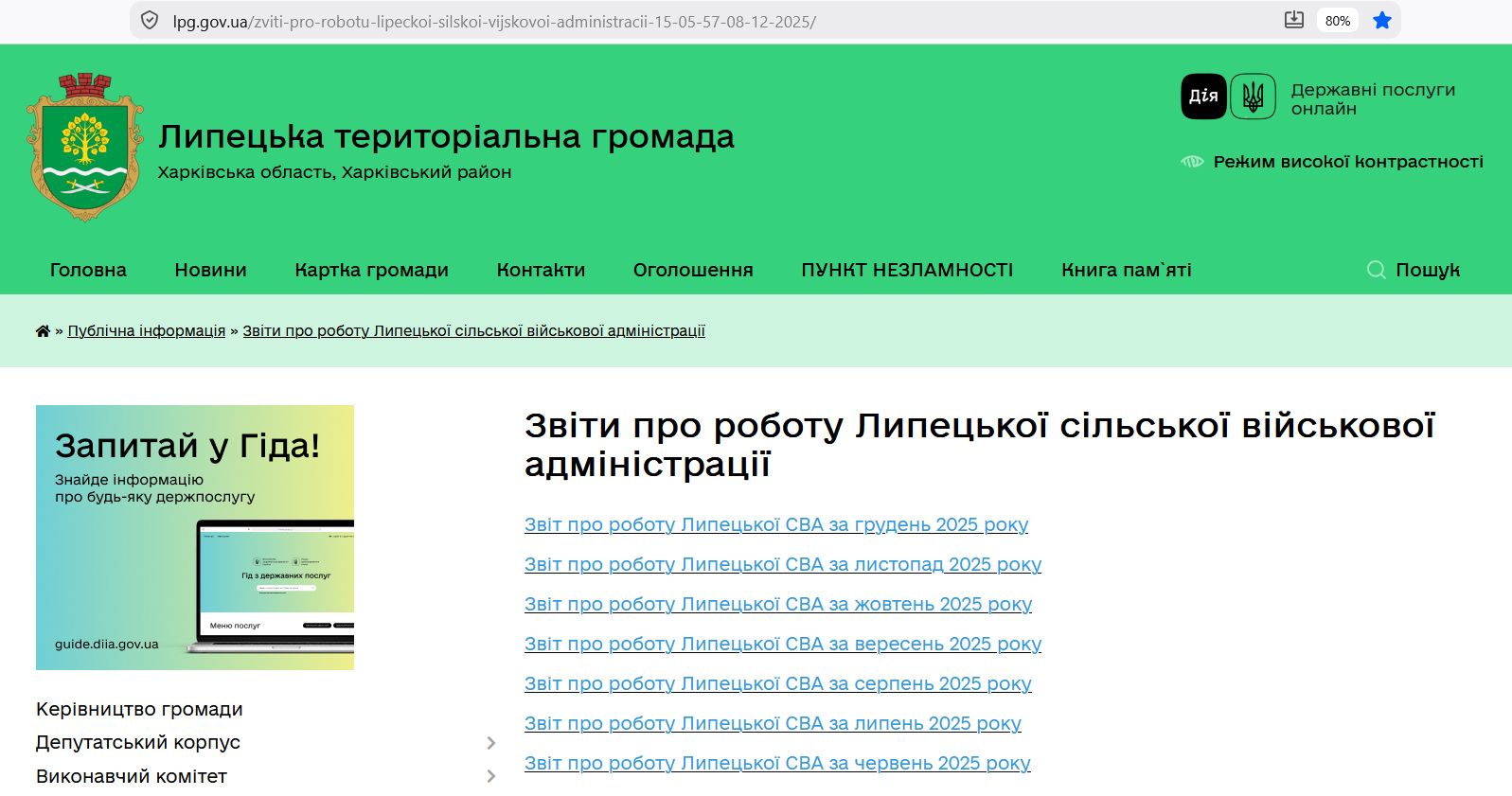Open report for грудень 2025
1512x796 pixels.
point(776,524)
